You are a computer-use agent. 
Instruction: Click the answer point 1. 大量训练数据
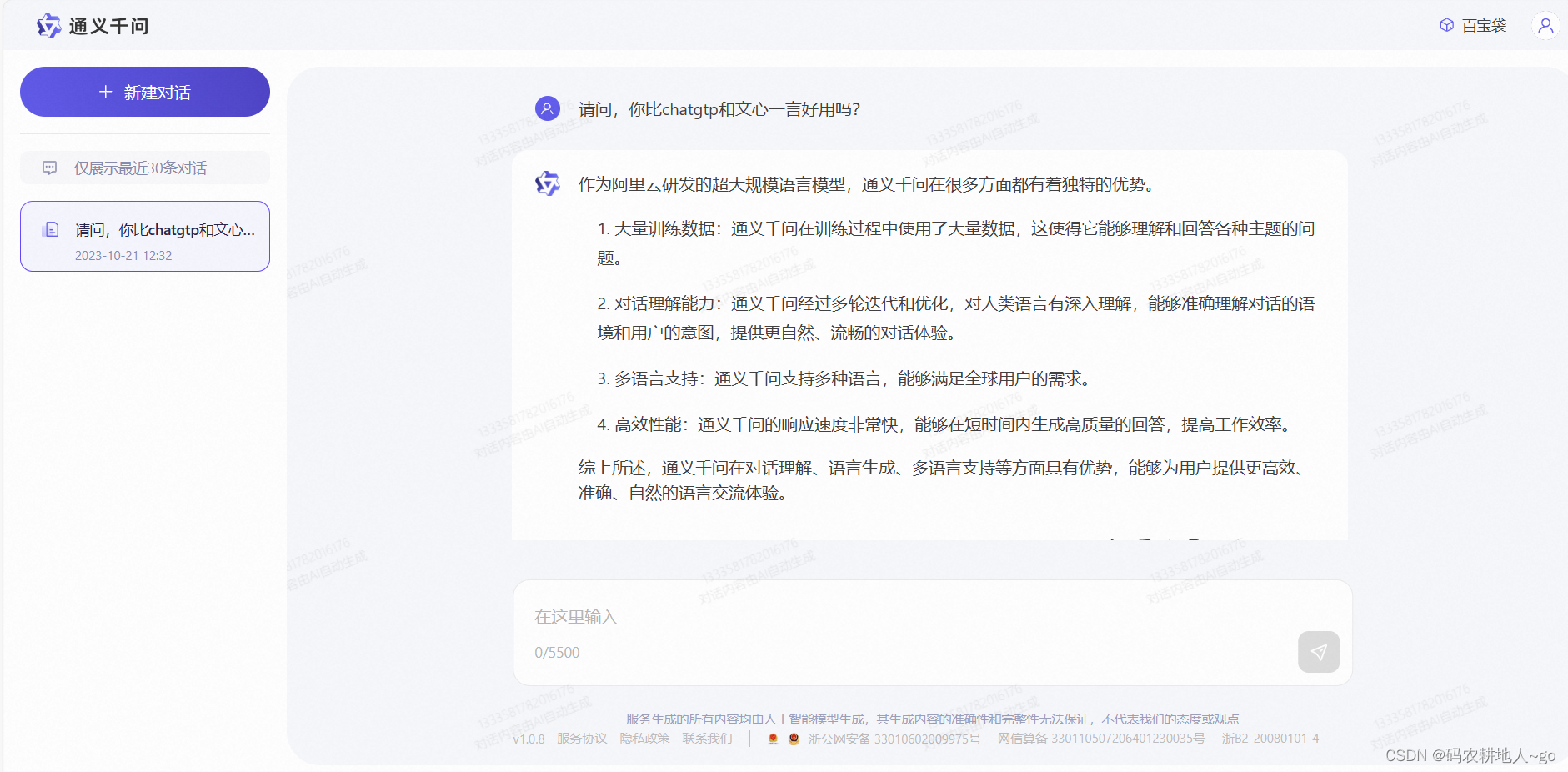pyautogui.click(x=956, y=243)
